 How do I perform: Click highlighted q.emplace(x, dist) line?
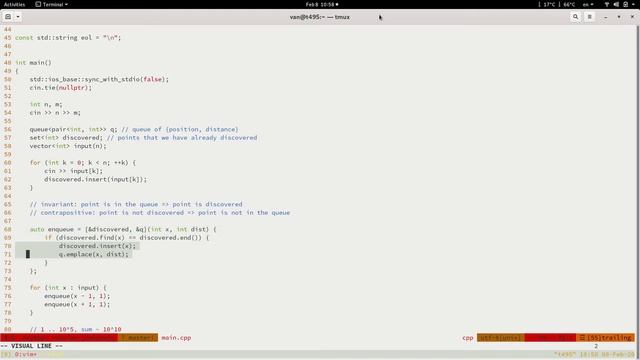[93, 254]
